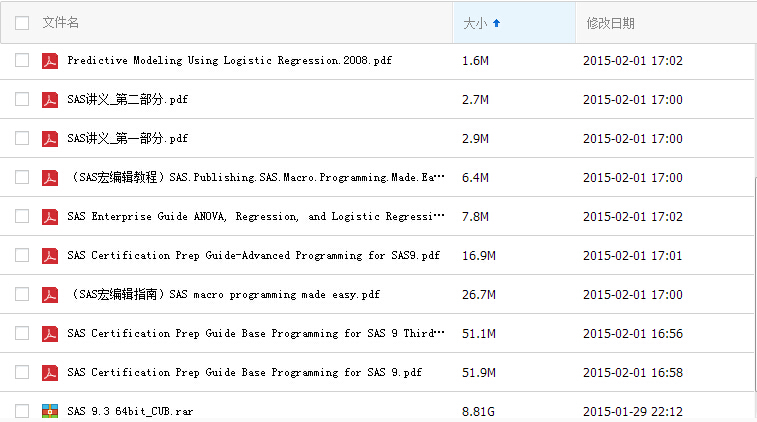Click size value 51.1M
The width and height of the screenshot is (757, 422).
click(x=479, y=334)
